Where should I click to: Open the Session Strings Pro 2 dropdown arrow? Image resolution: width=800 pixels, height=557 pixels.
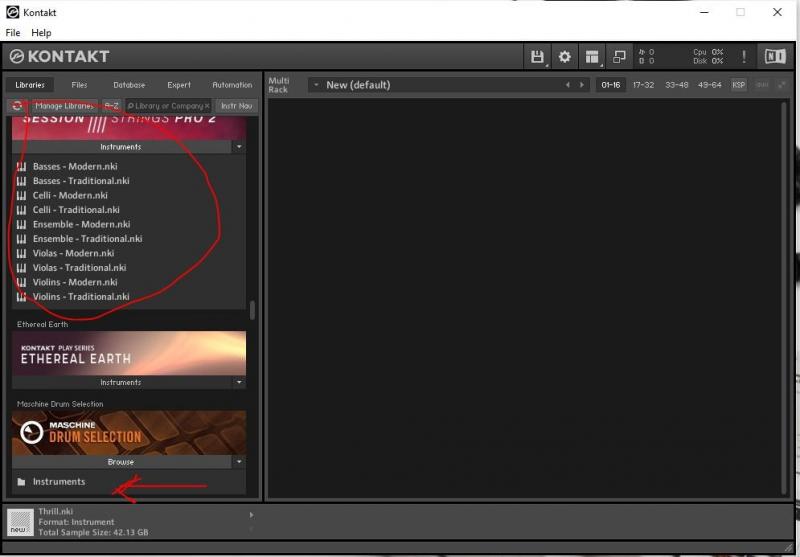tap(239, 147)
